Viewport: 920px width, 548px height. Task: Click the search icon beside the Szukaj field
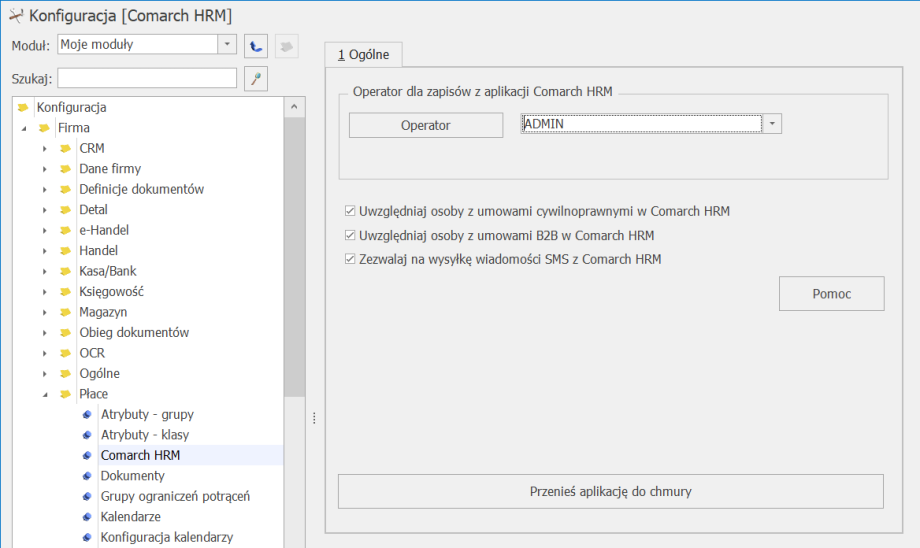[256, 79]
